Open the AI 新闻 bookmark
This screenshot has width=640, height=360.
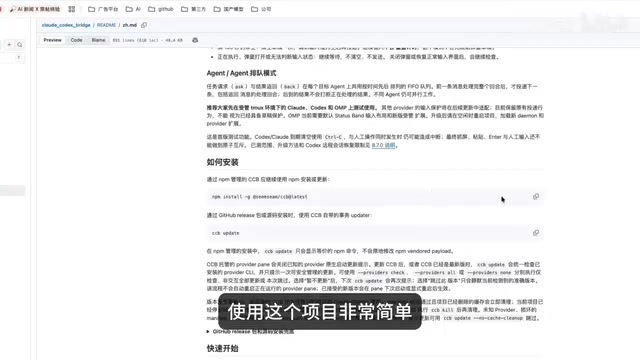[x=35, y=9]
